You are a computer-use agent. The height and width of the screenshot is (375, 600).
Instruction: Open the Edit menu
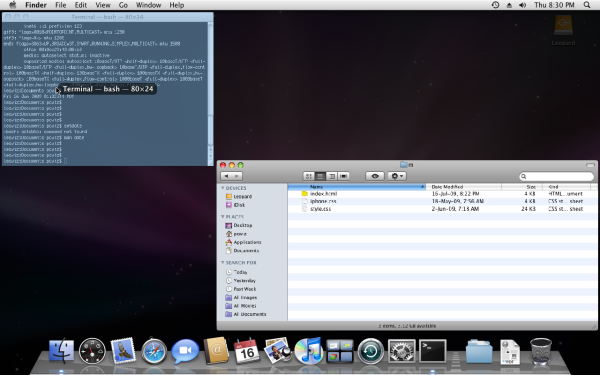[80, 5]
